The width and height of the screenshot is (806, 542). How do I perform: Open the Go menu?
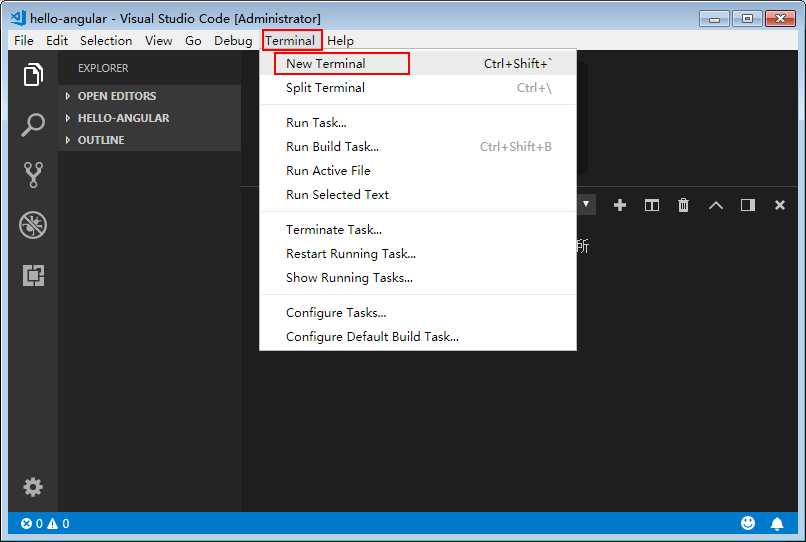pyautogui.click(x=193, y=41)
